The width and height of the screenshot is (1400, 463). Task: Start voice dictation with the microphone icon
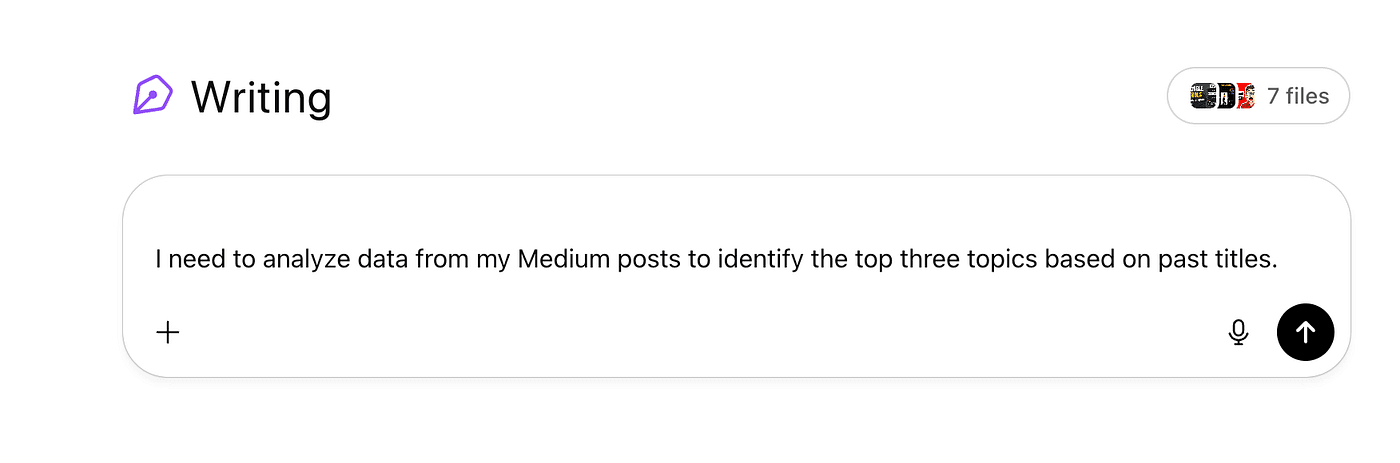(x=1238, y=332)
